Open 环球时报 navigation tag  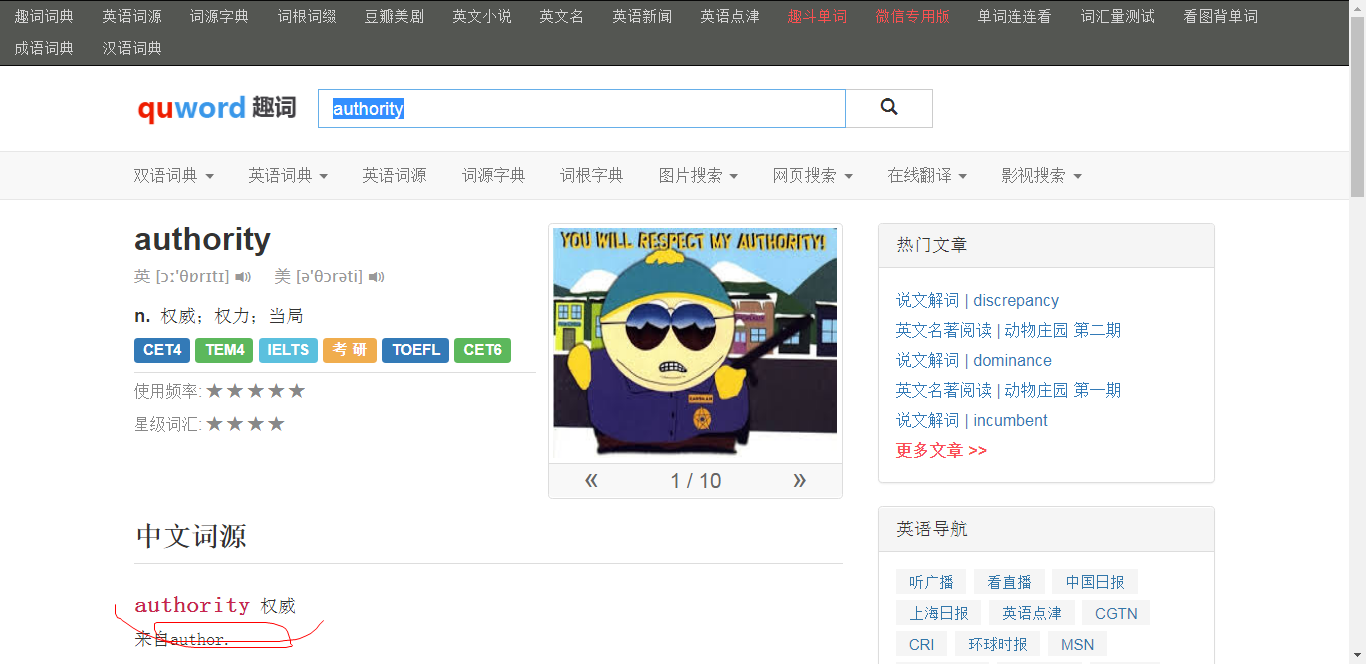pyautogui.click(x=998, y=644)
